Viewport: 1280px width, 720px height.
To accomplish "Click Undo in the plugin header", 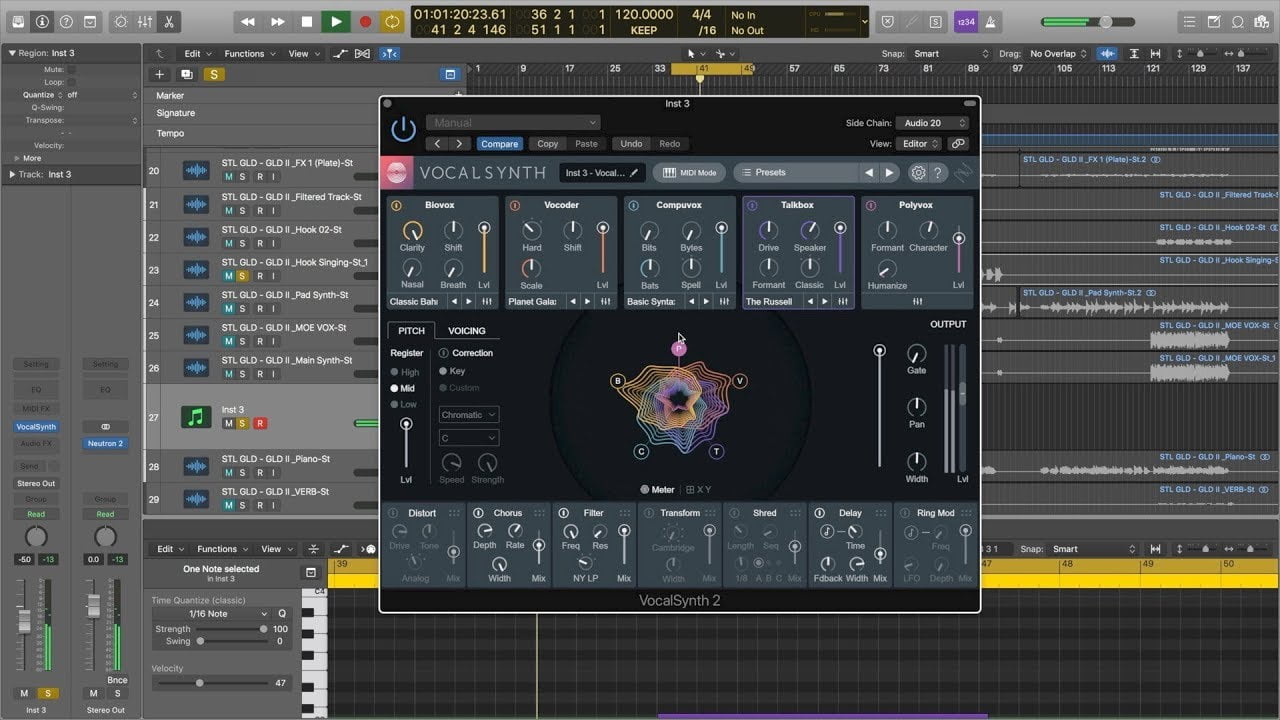I will (630, 143).
